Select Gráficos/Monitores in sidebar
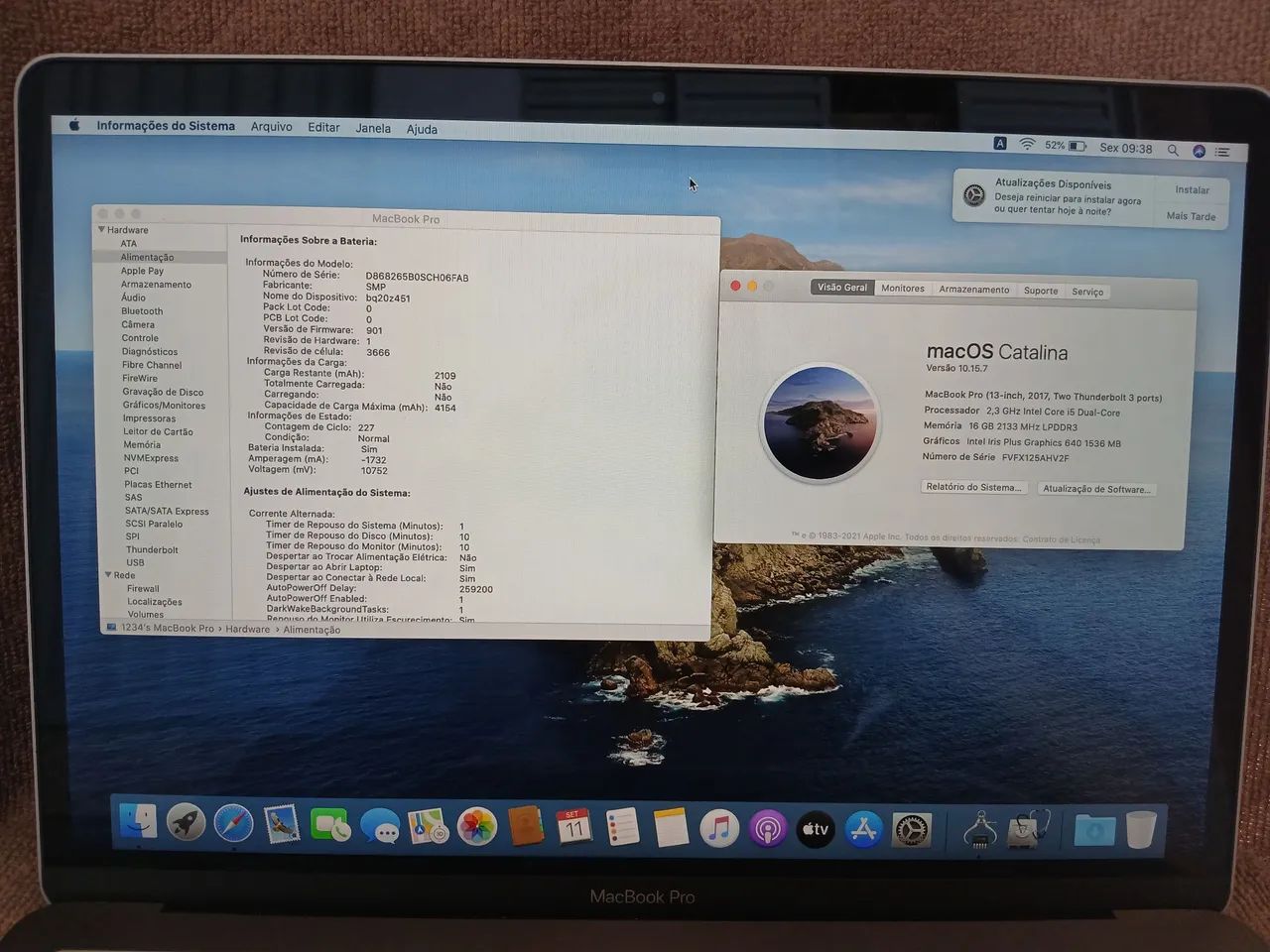The image size is (1270, 952). 164,406
